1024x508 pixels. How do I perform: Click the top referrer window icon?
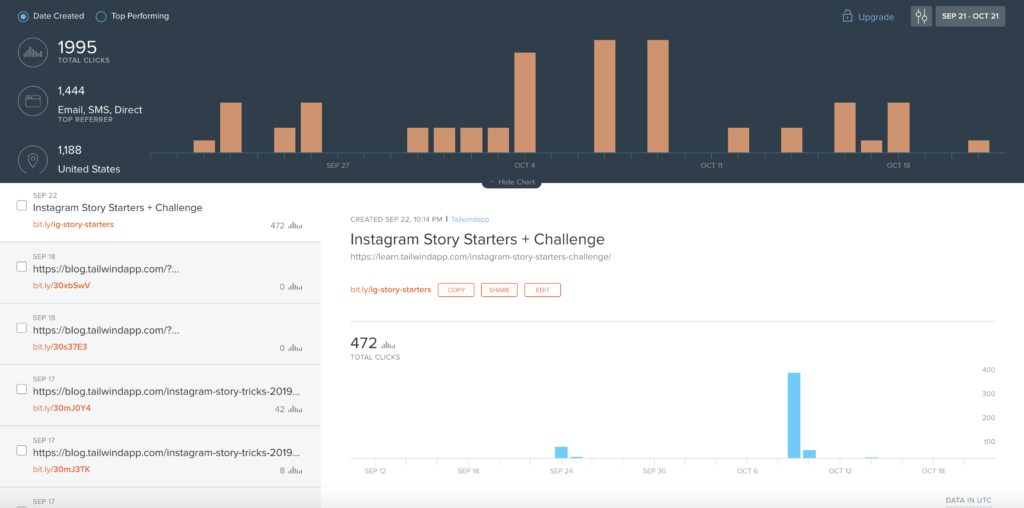pyautogui.click(x=33, y=101)
